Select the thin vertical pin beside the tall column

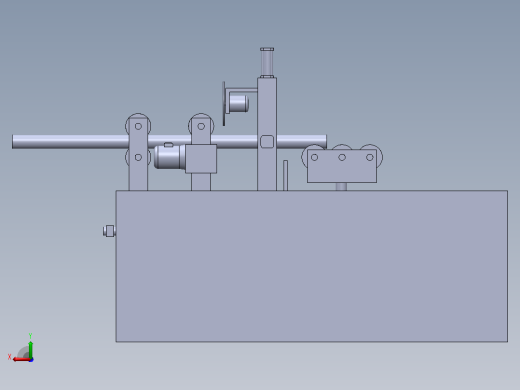pyautogui.click(x=285, y=175)
